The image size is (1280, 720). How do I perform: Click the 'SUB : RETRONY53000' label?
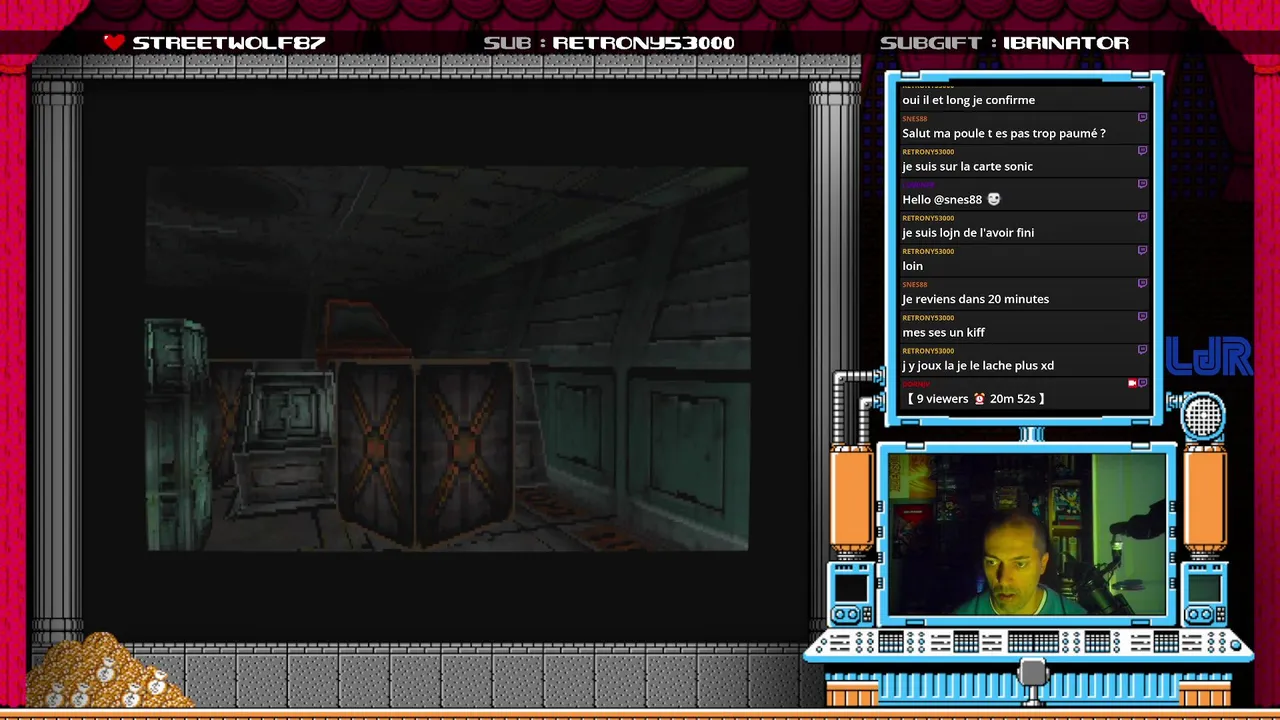(609, 43)
